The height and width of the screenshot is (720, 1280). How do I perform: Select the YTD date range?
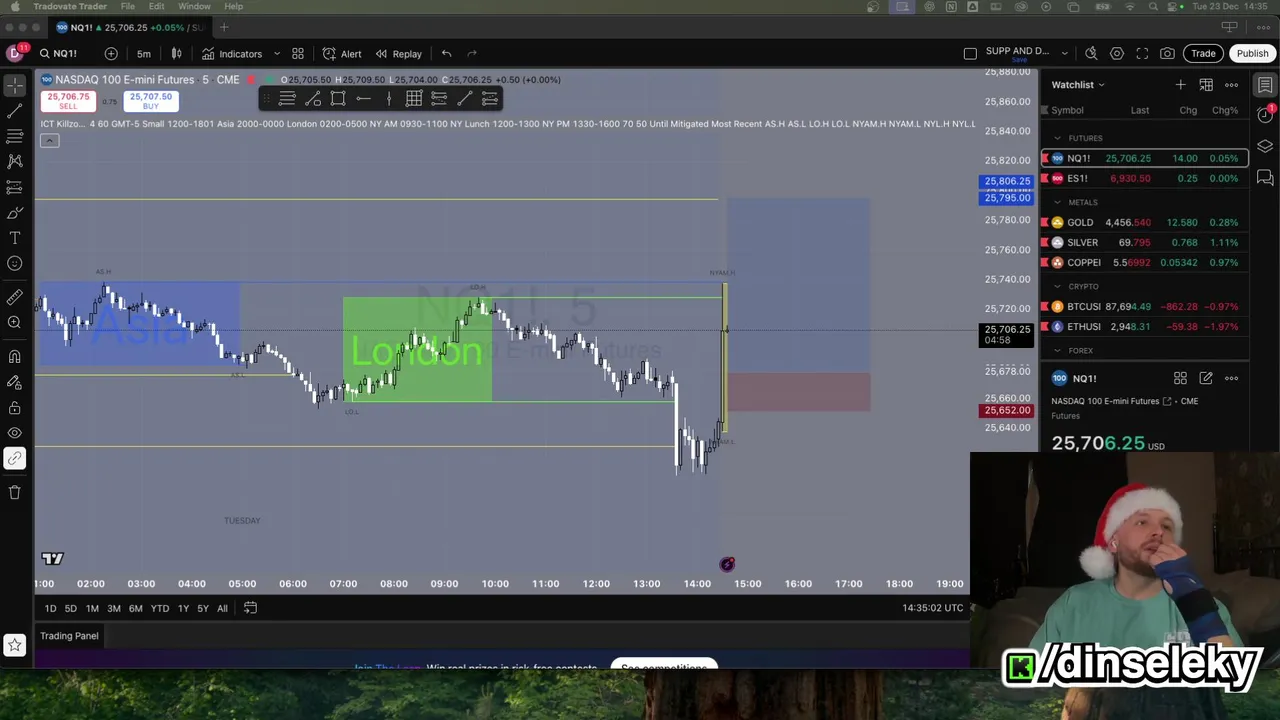coord(159,608)
